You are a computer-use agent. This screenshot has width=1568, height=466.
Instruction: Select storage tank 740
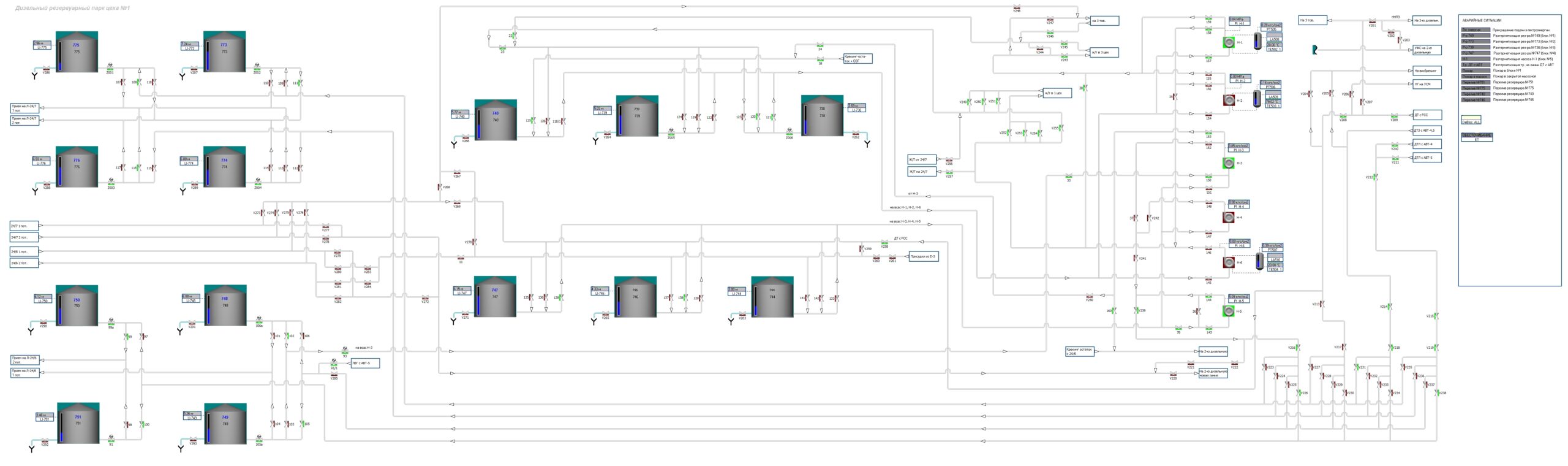pos(496,120)
